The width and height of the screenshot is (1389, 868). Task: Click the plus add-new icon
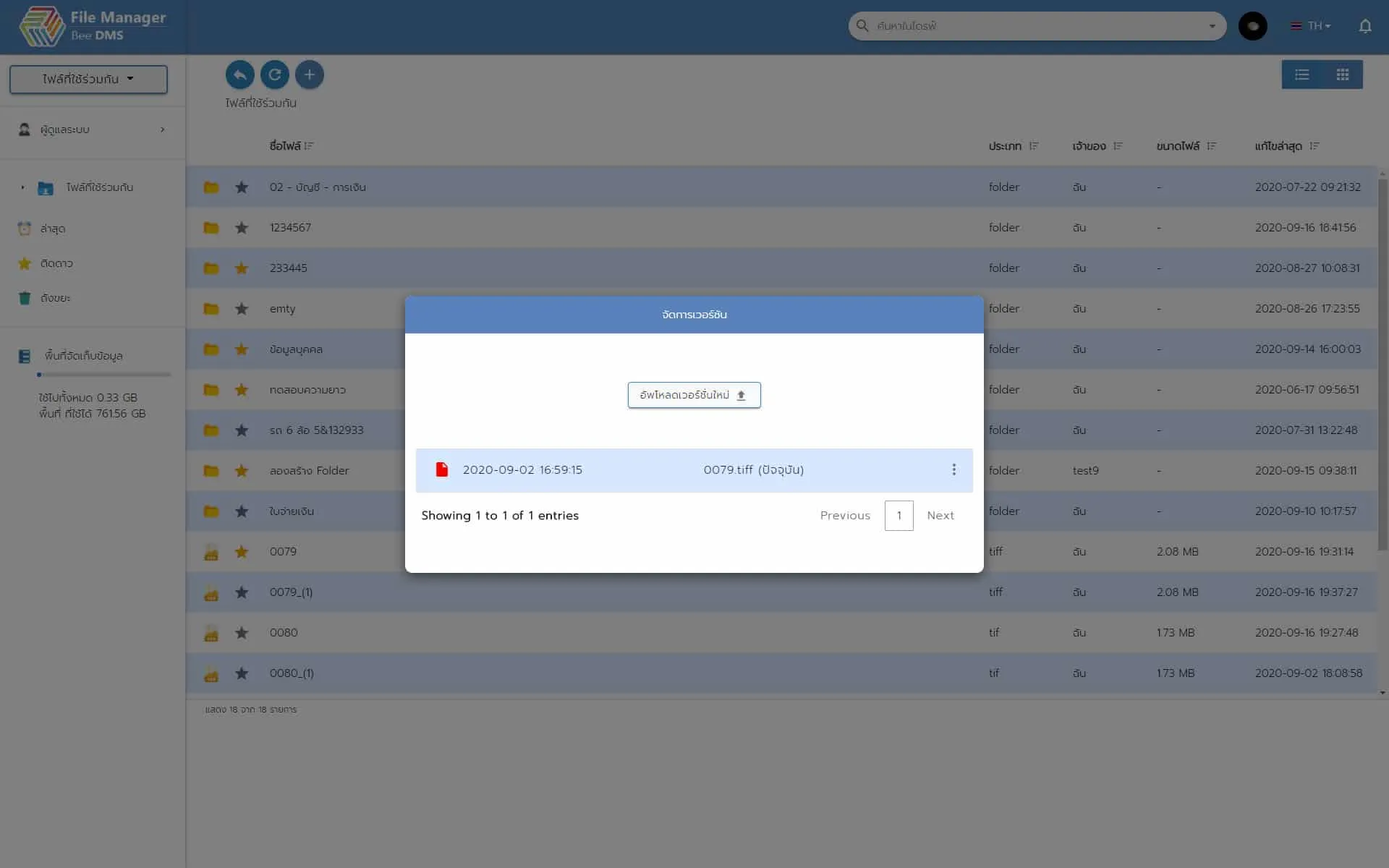pos(310,75)
